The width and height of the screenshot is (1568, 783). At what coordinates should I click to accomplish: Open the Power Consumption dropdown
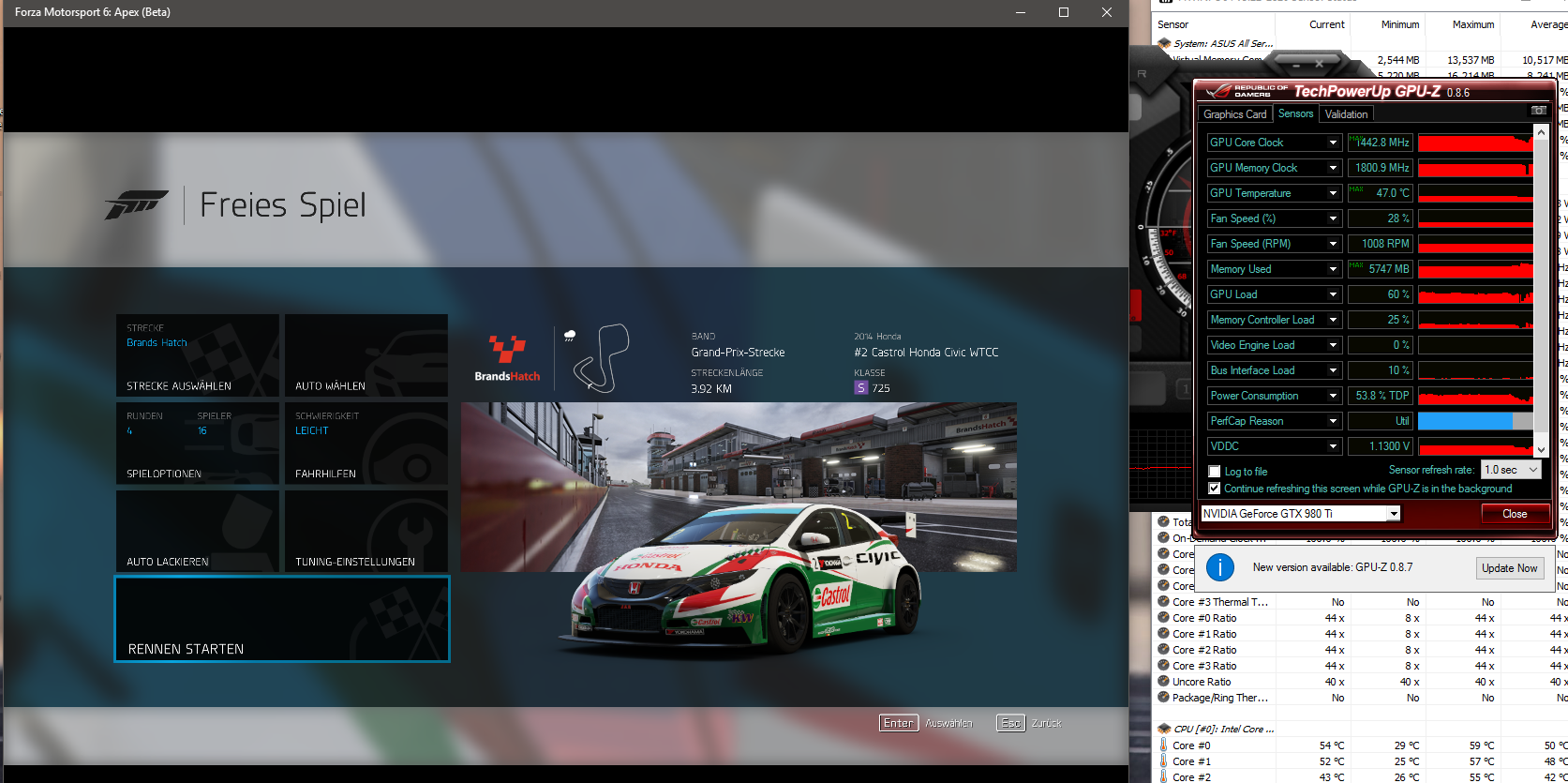[x=1333, y=396]
